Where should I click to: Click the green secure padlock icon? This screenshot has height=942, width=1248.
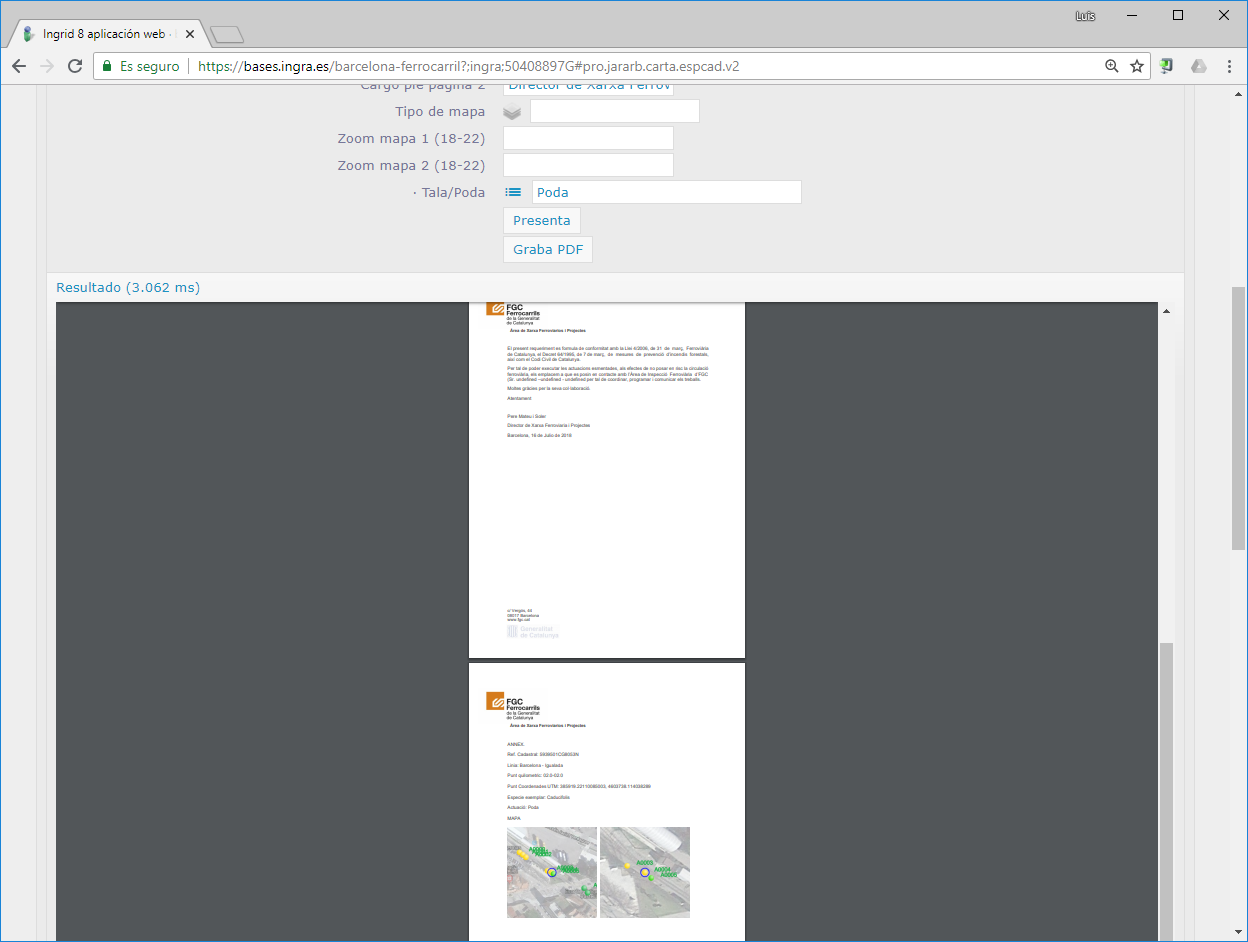click(107, 66)
